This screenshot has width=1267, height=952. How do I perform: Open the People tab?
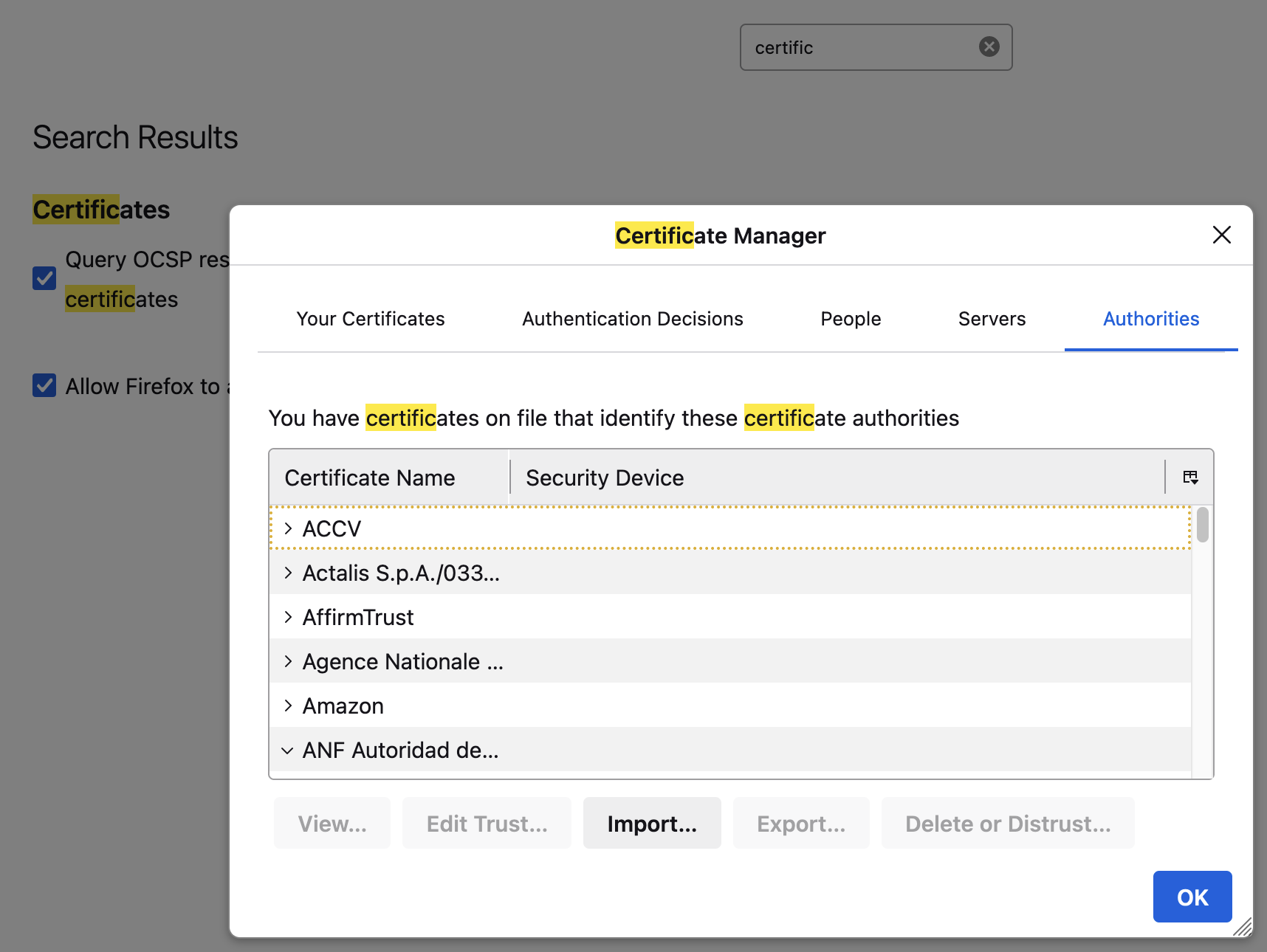point(850,319)
